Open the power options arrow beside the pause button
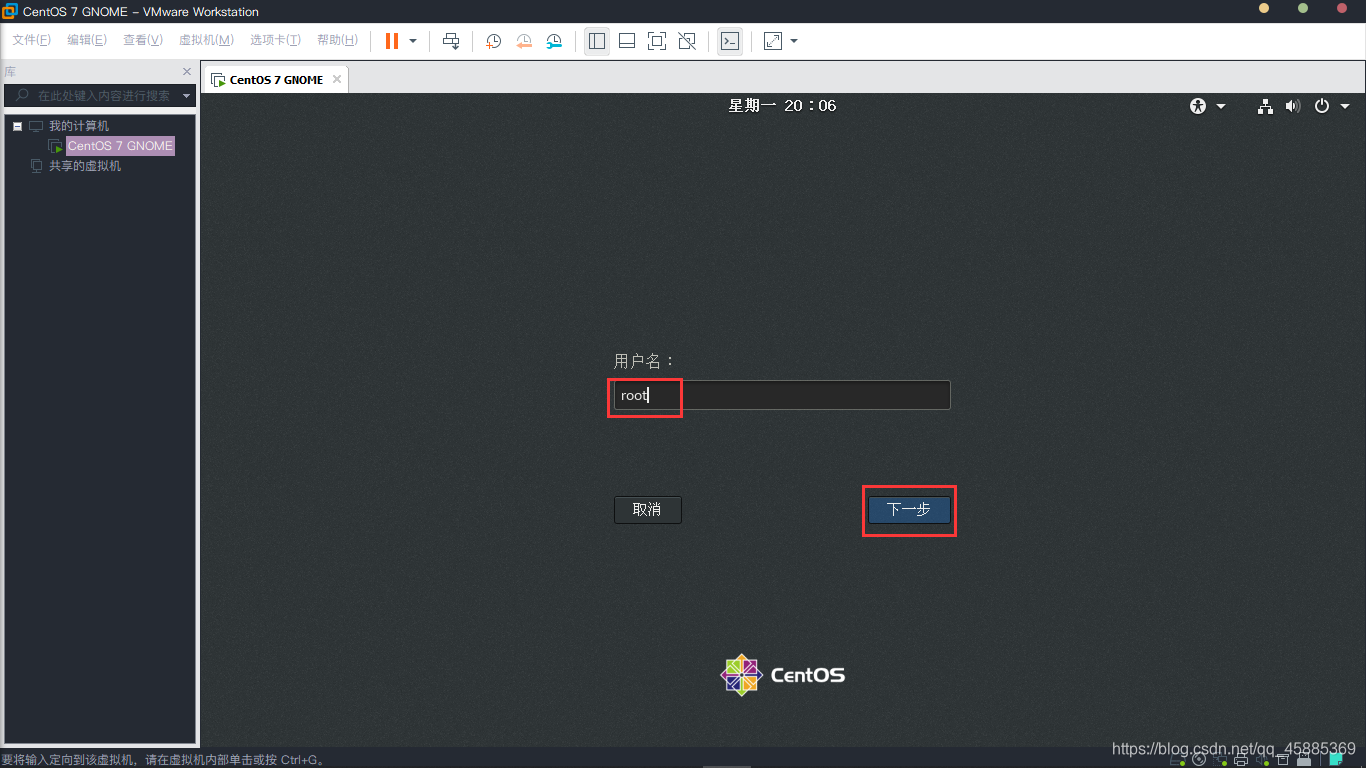 click(x=413, y=41)
